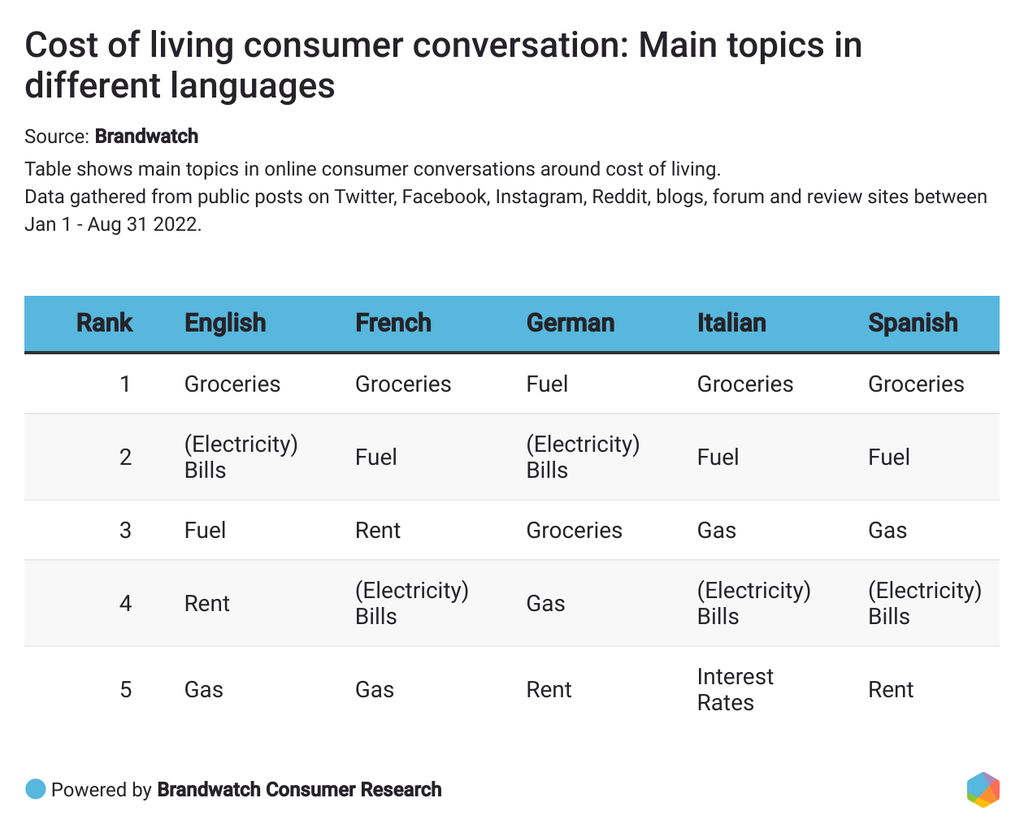
Task: Select English rank 2 Electricity Bills cell
Action: point(241,457)
